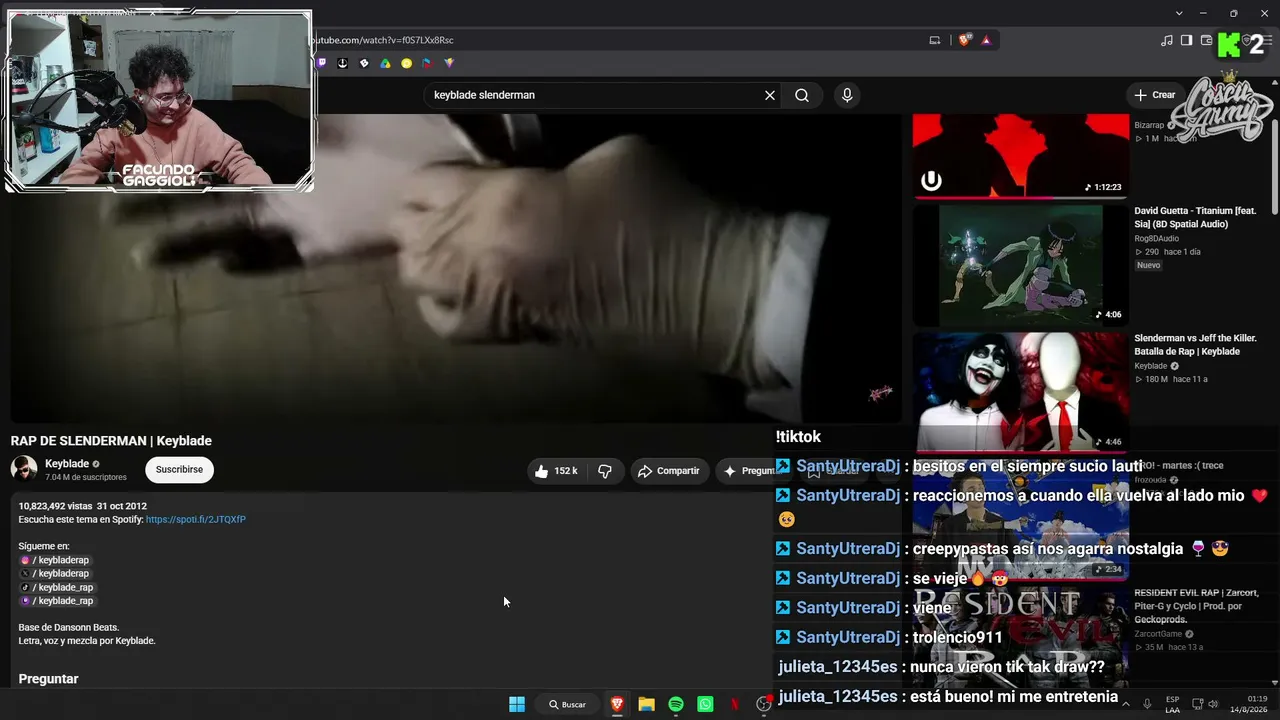Click the tray network and volume icons
Viewport: 1280px width, 720px height.
coord(1207,704)
